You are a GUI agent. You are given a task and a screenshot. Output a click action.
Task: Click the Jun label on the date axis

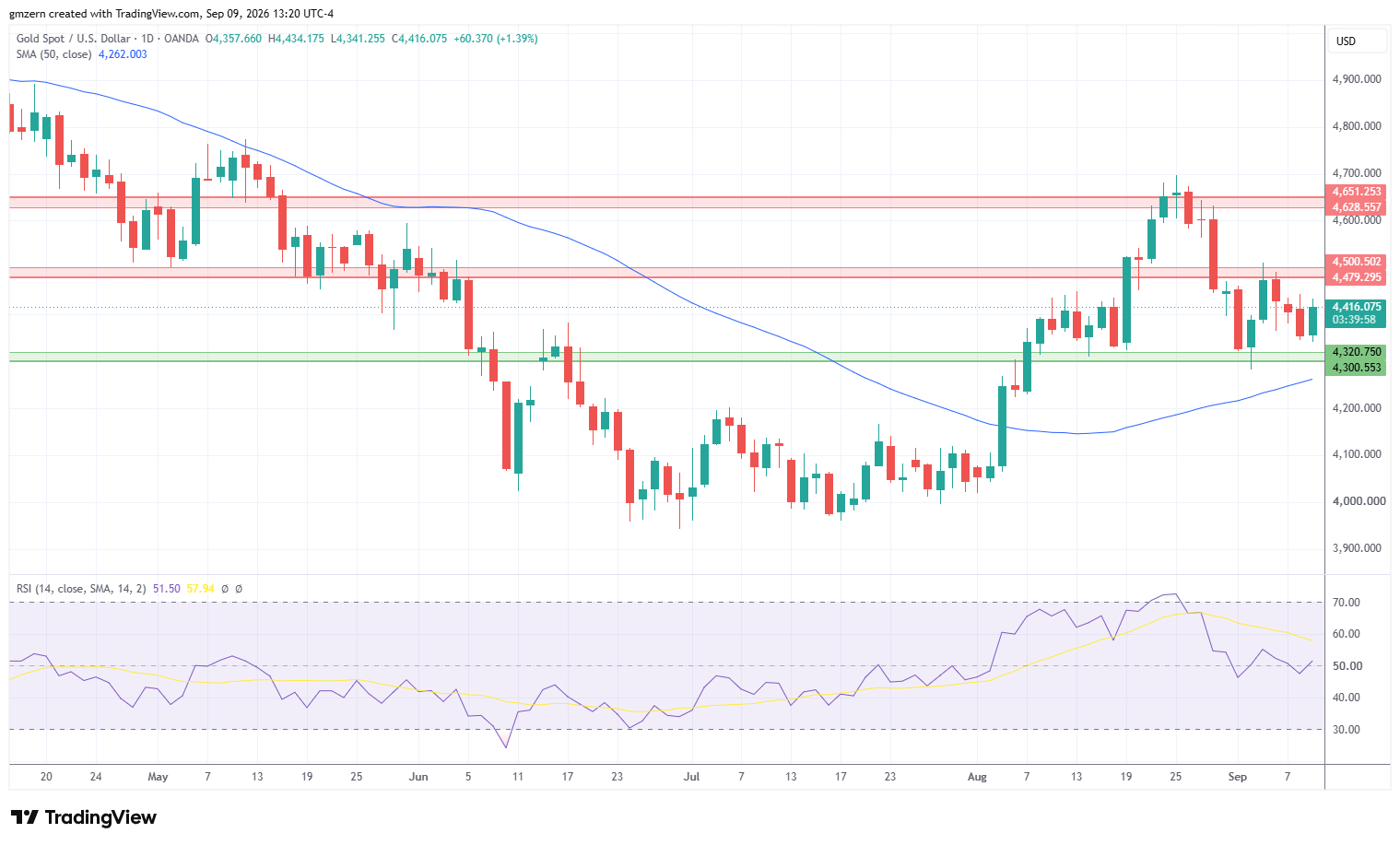[418, 777]
